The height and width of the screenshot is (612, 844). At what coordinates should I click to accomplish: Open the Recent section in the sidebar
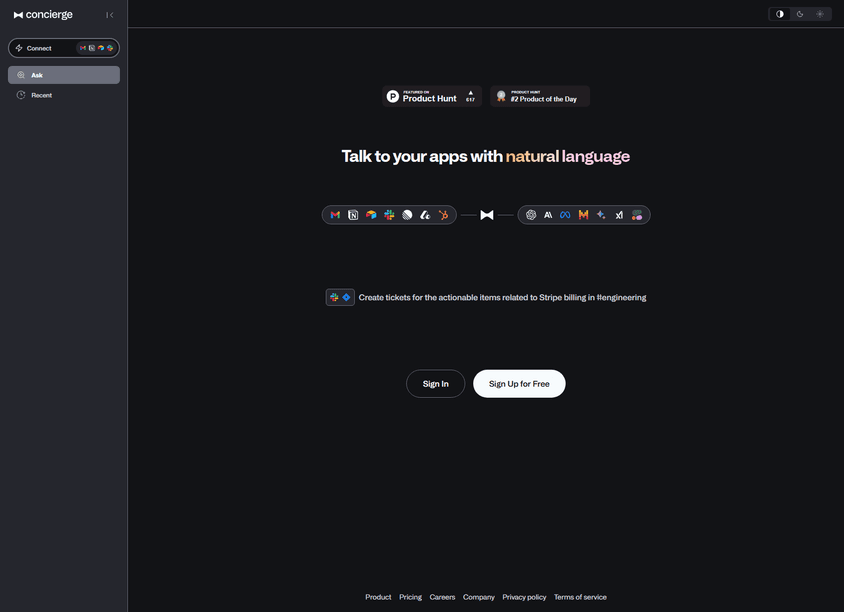point(64,95)
